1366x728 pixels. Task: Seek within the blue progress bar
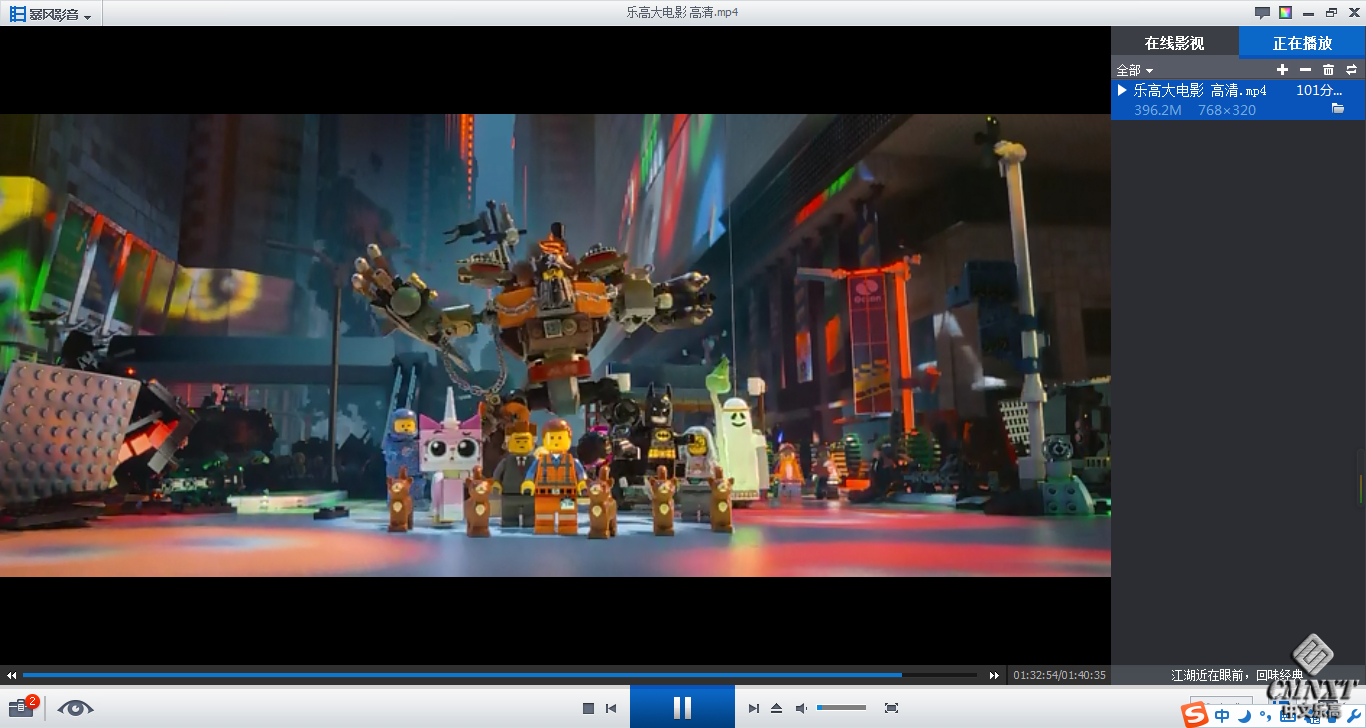[x=500, y=675]
